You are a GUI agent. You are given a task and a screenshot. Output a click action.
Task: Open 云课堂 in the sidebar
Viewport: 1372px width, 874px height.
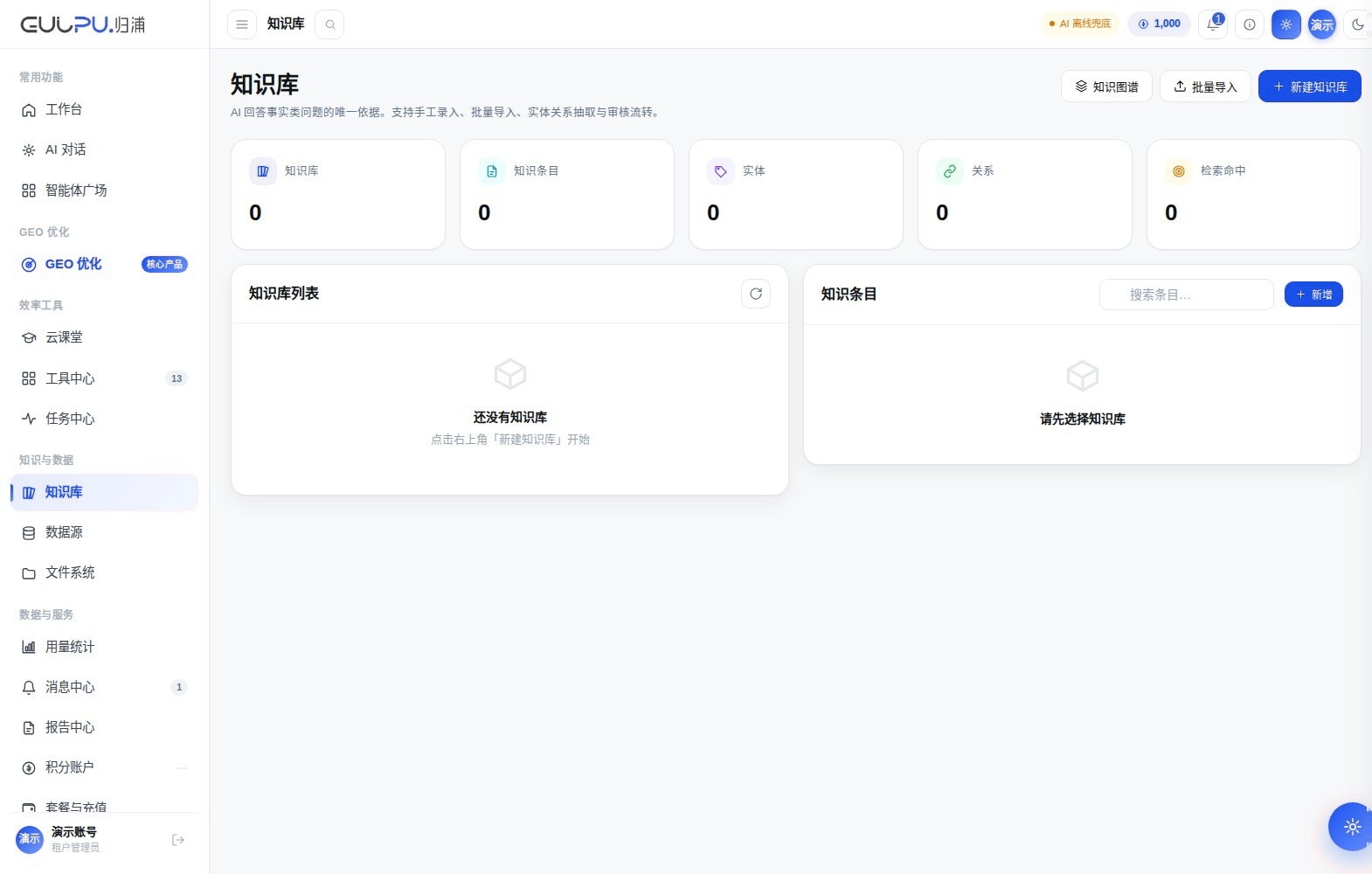[105, 337]
